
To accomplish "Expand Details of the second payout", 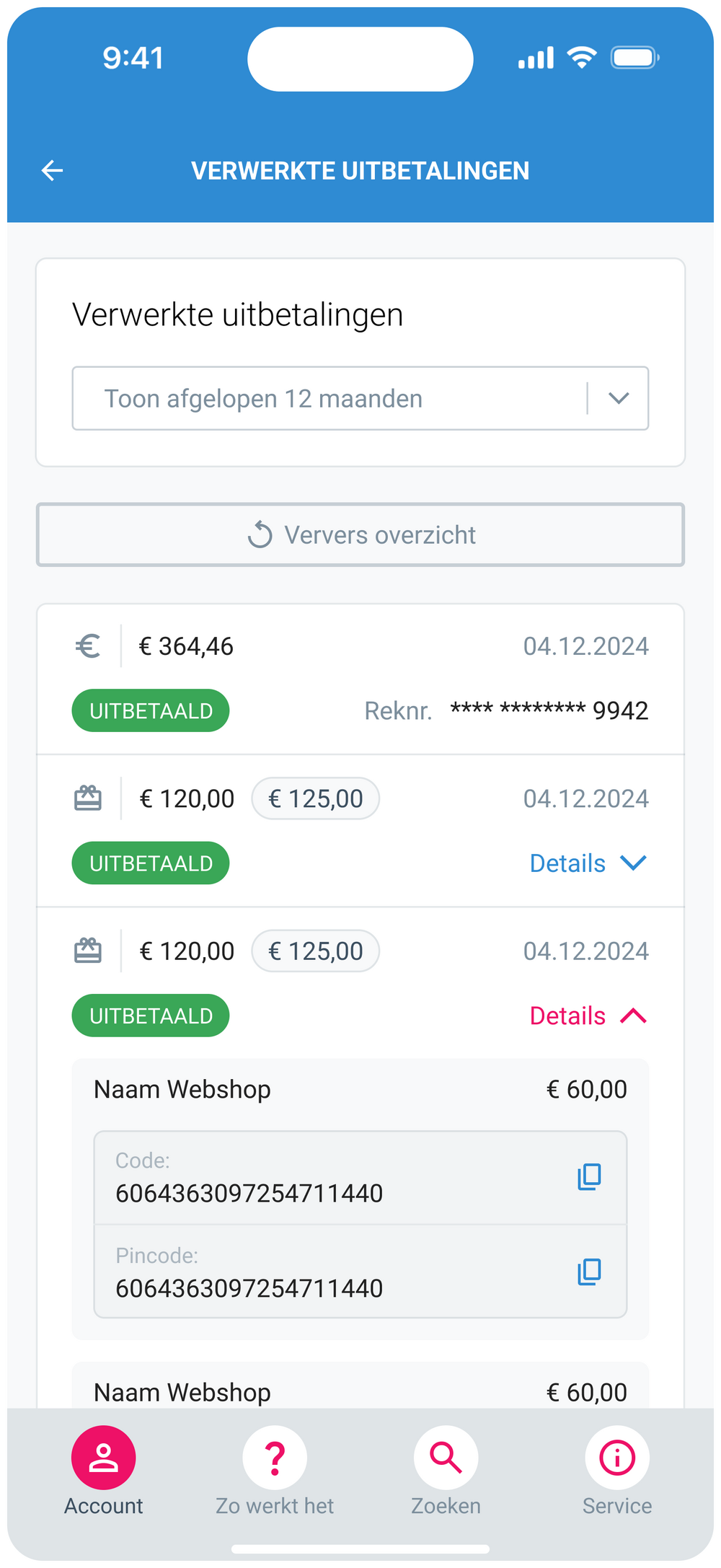I will click(x=588, y=863).
